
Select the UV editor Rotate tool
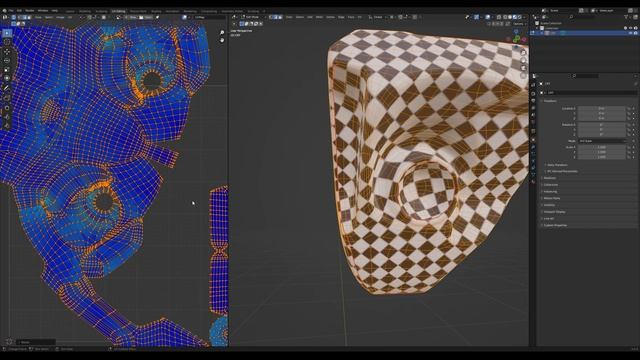[7, 60]
